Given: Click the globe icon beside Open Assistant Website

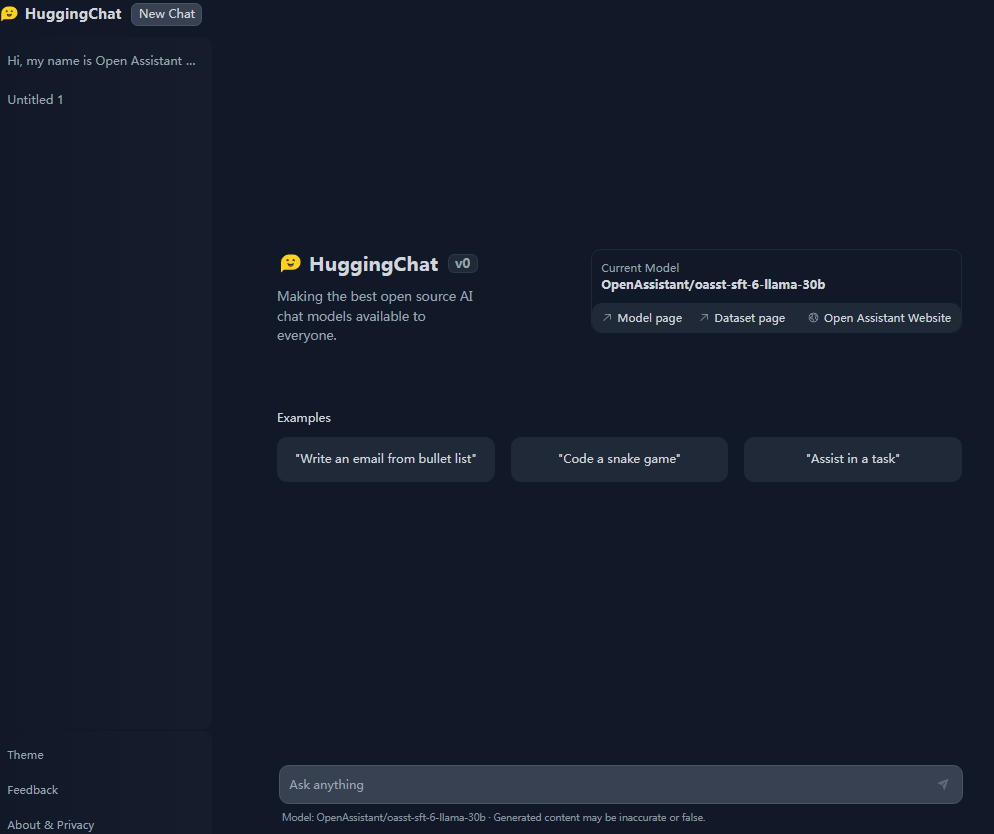Looking at the screenshot, I should (813, 318).
